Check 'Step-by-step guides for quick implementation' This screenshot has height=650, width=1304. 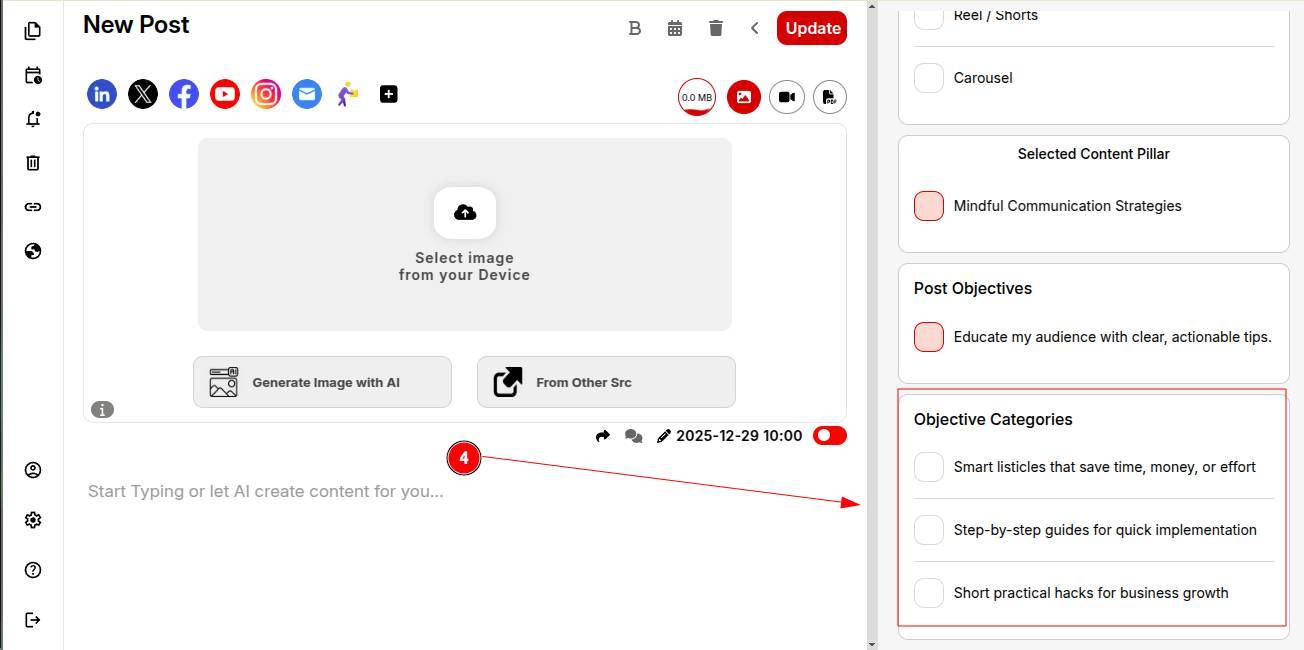[x=929, y=530]
